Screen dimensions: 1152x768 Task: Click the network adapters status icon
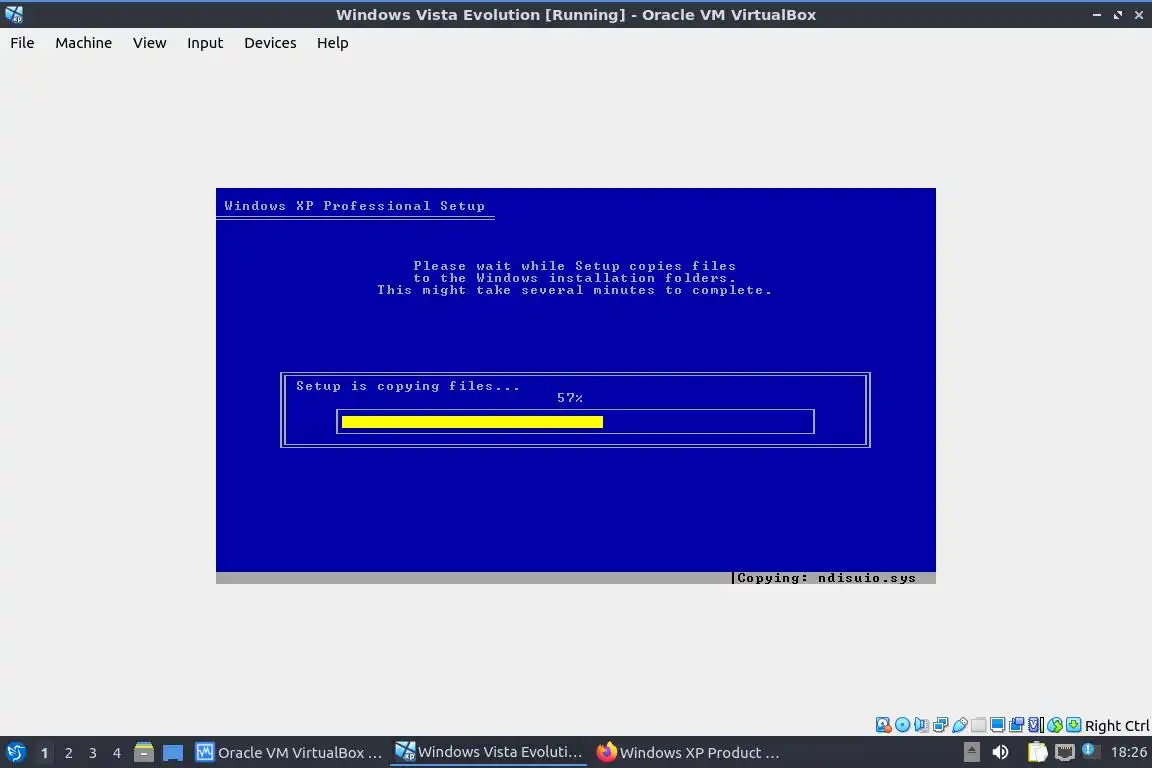pos(940,725)
